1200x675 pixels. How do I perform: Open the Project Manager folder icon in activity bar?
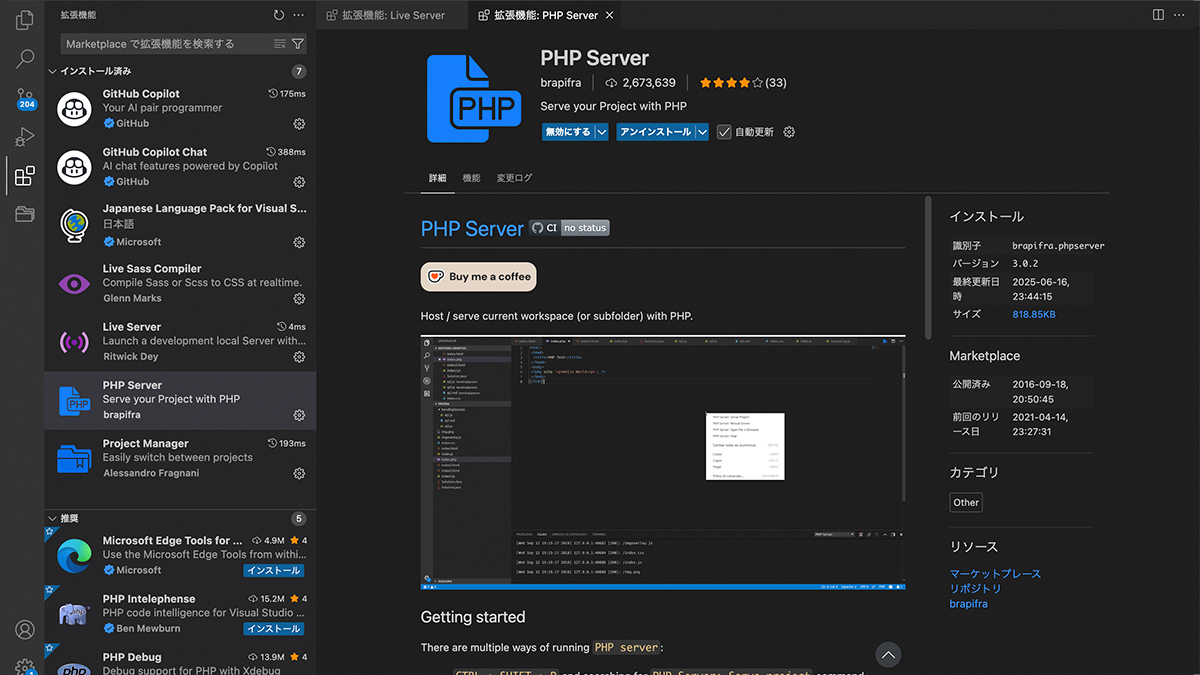[25, 214]
